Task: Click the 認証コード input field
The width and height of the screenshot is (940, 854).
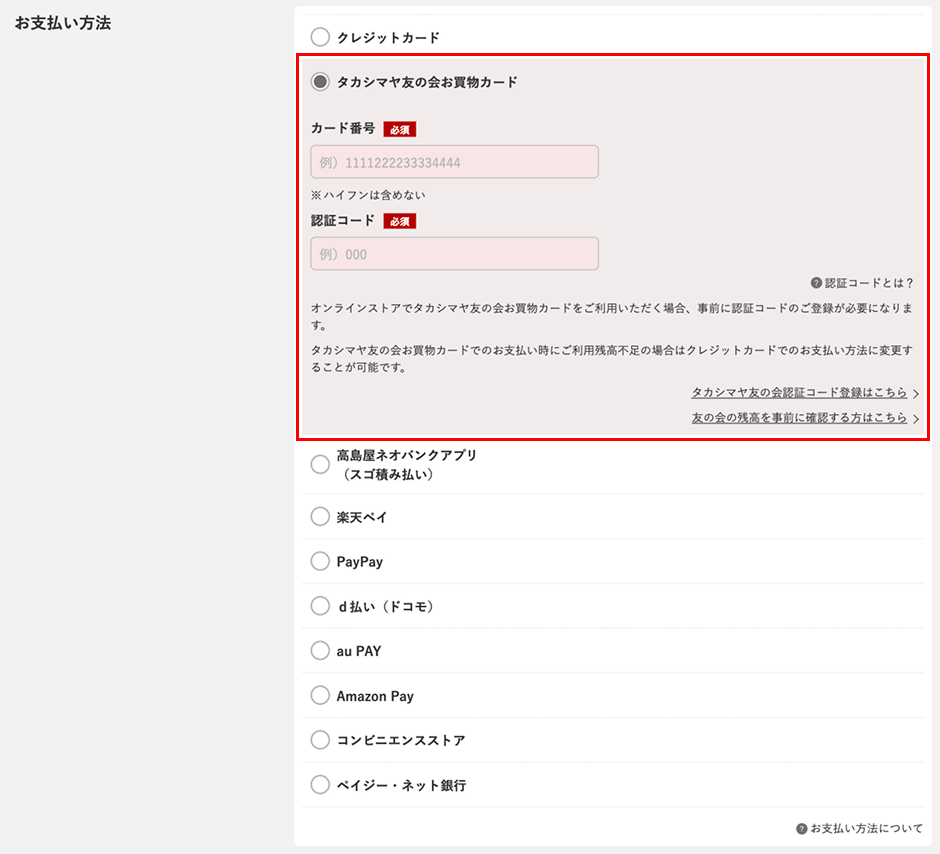Action: tap(454, 253)
